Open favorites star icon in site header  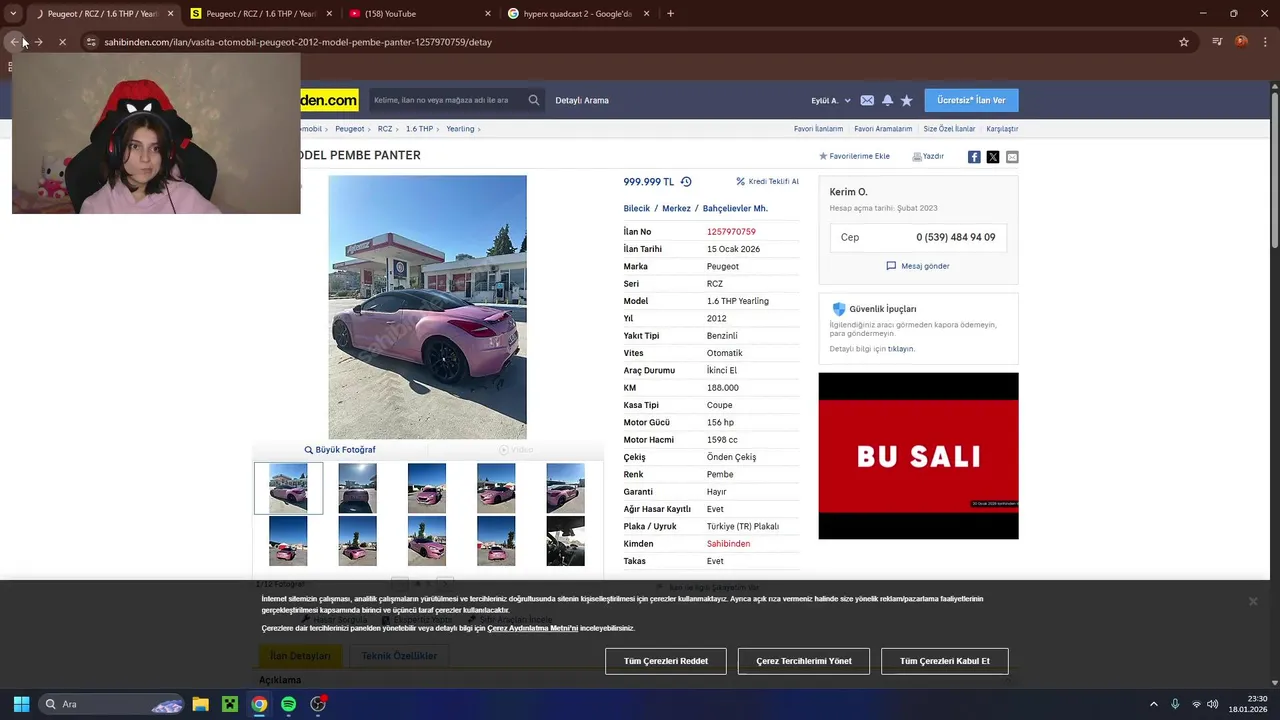[x=906, y=100]
